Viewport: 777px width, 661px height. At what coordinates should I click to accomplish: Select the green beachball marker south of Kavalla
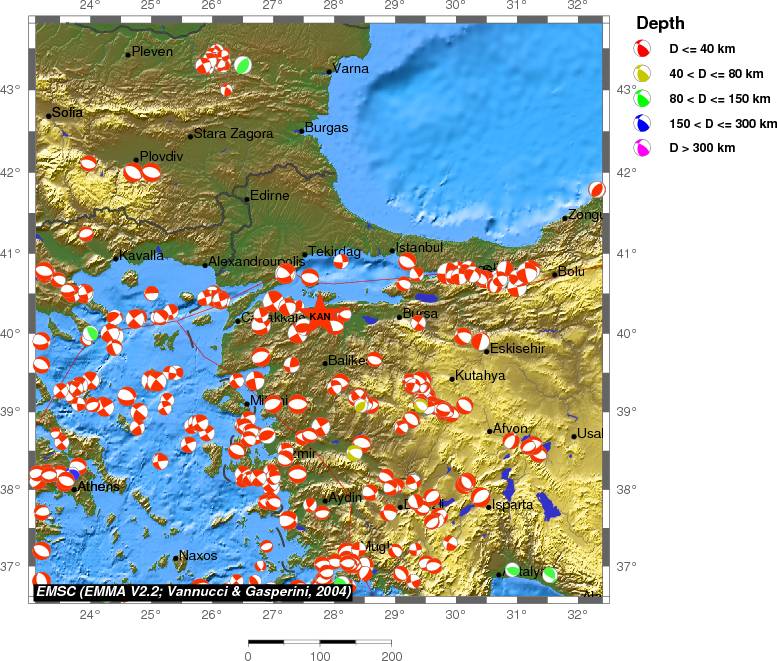(x=90, y=333)
